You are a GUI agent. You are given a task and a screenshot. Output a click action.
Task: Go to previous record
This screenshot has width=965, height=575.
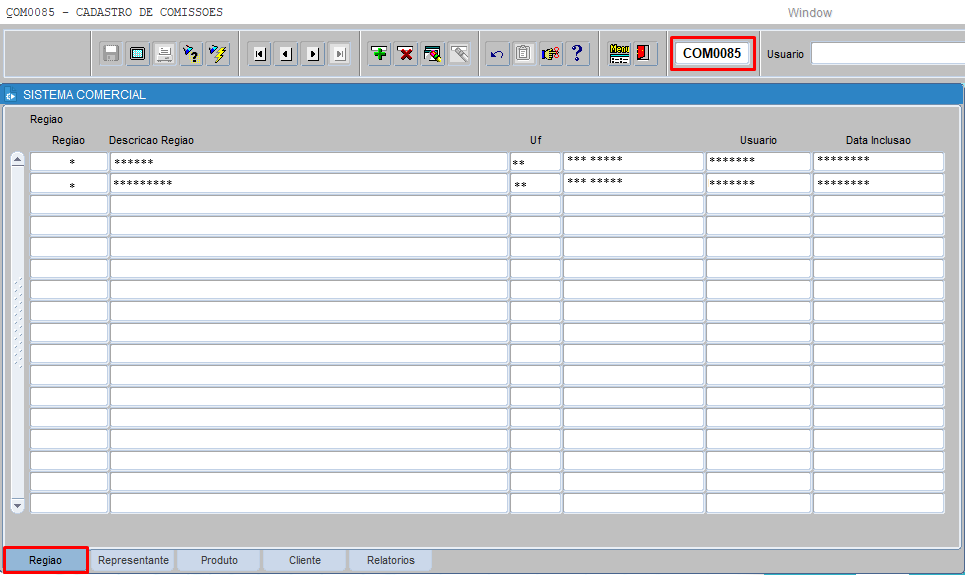pos(286,54)
